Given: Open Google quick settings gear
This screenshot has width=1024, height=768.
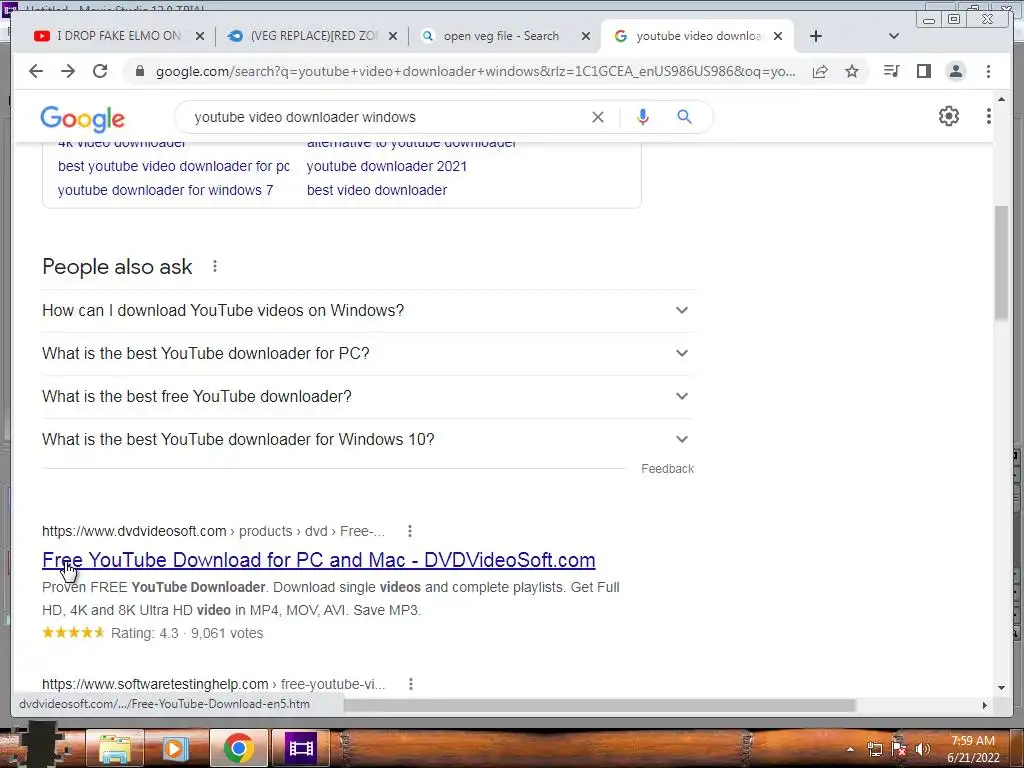Looking at the screenshot, I should [948, 116].
